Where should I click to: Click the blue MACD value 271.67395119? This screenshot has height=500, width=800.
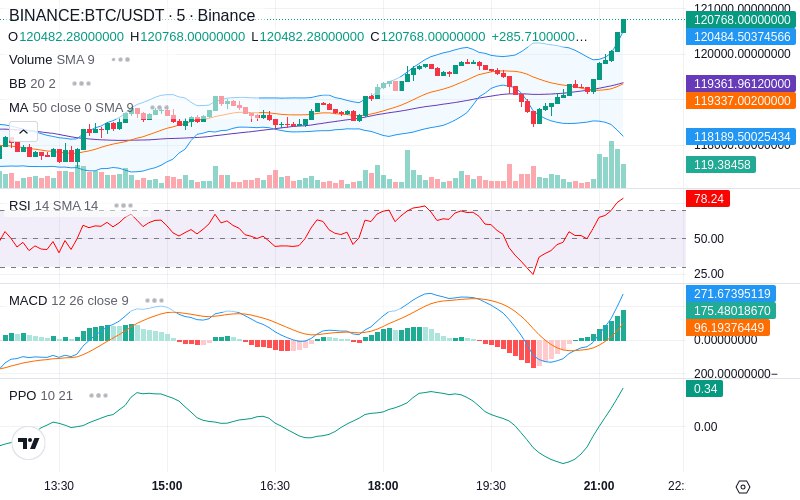coord(731,294)
